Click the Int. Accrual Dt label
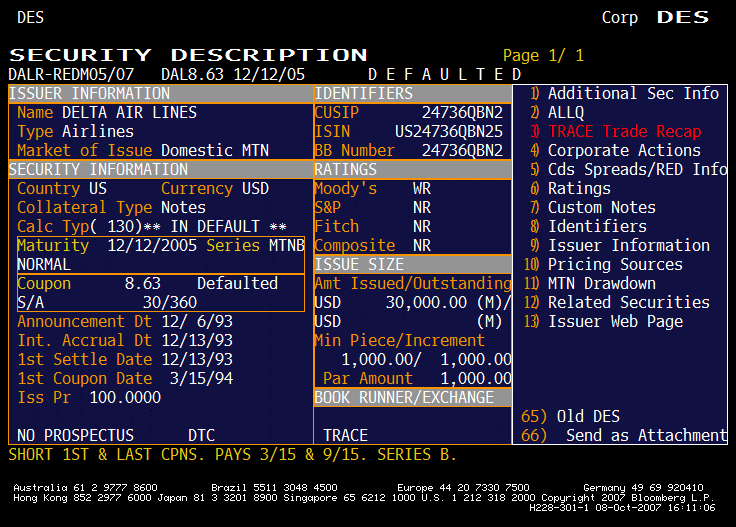The image size is (736, 527). (x=84, y=341)
